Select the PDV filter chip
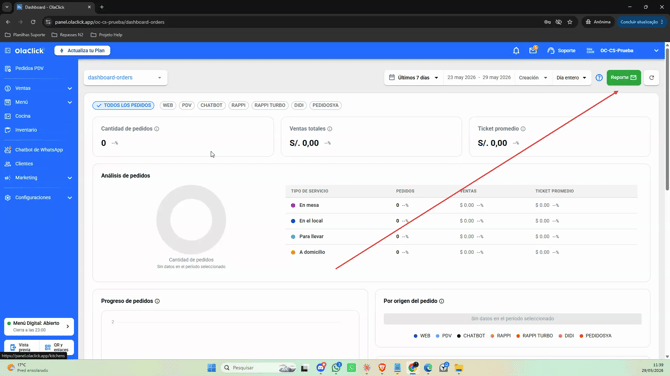Screen dimensions: 670x376 click(x=187, y=105)
